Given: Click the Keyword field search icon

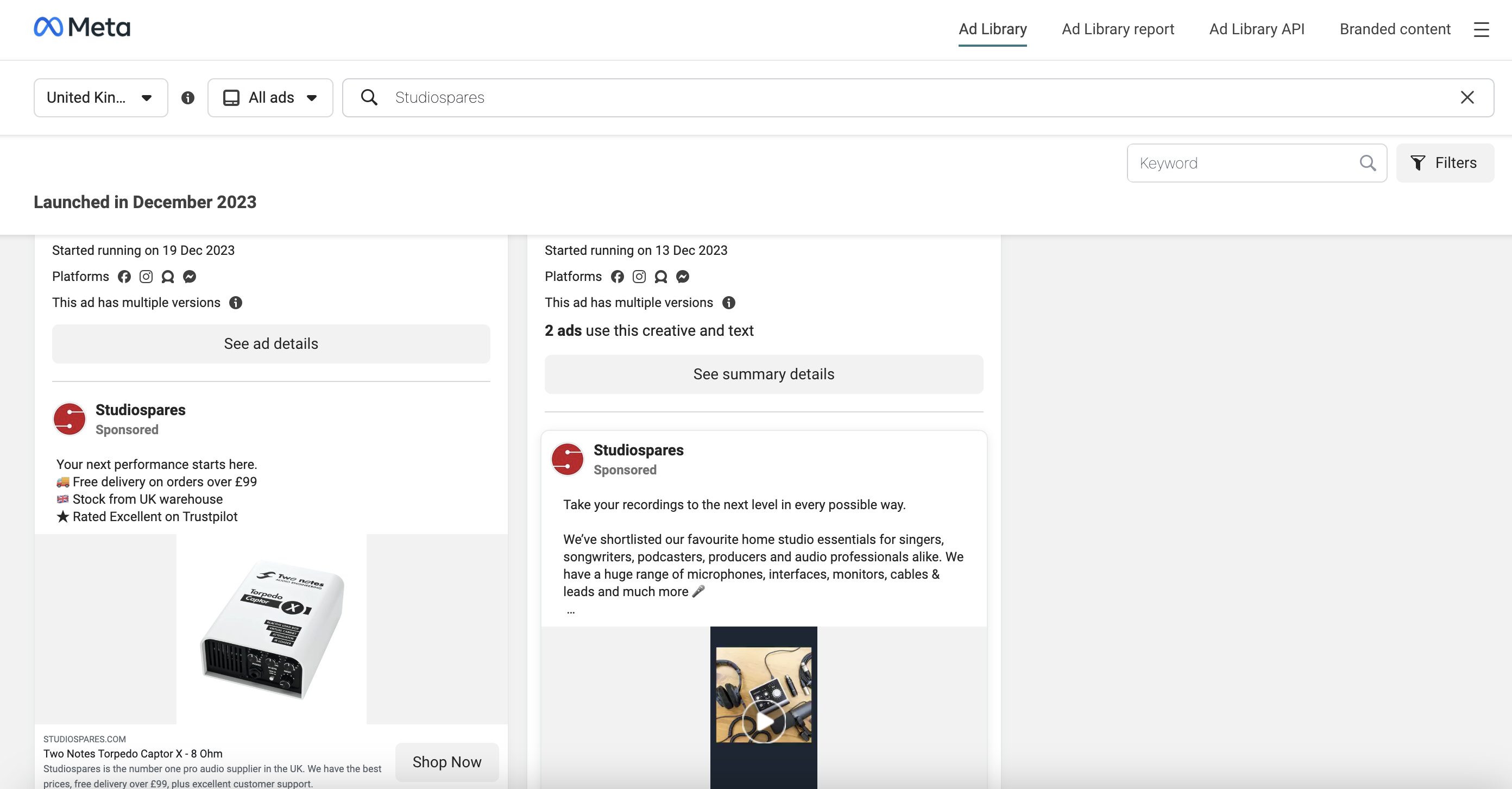Looking at the screenshot, I should 1368,163.
